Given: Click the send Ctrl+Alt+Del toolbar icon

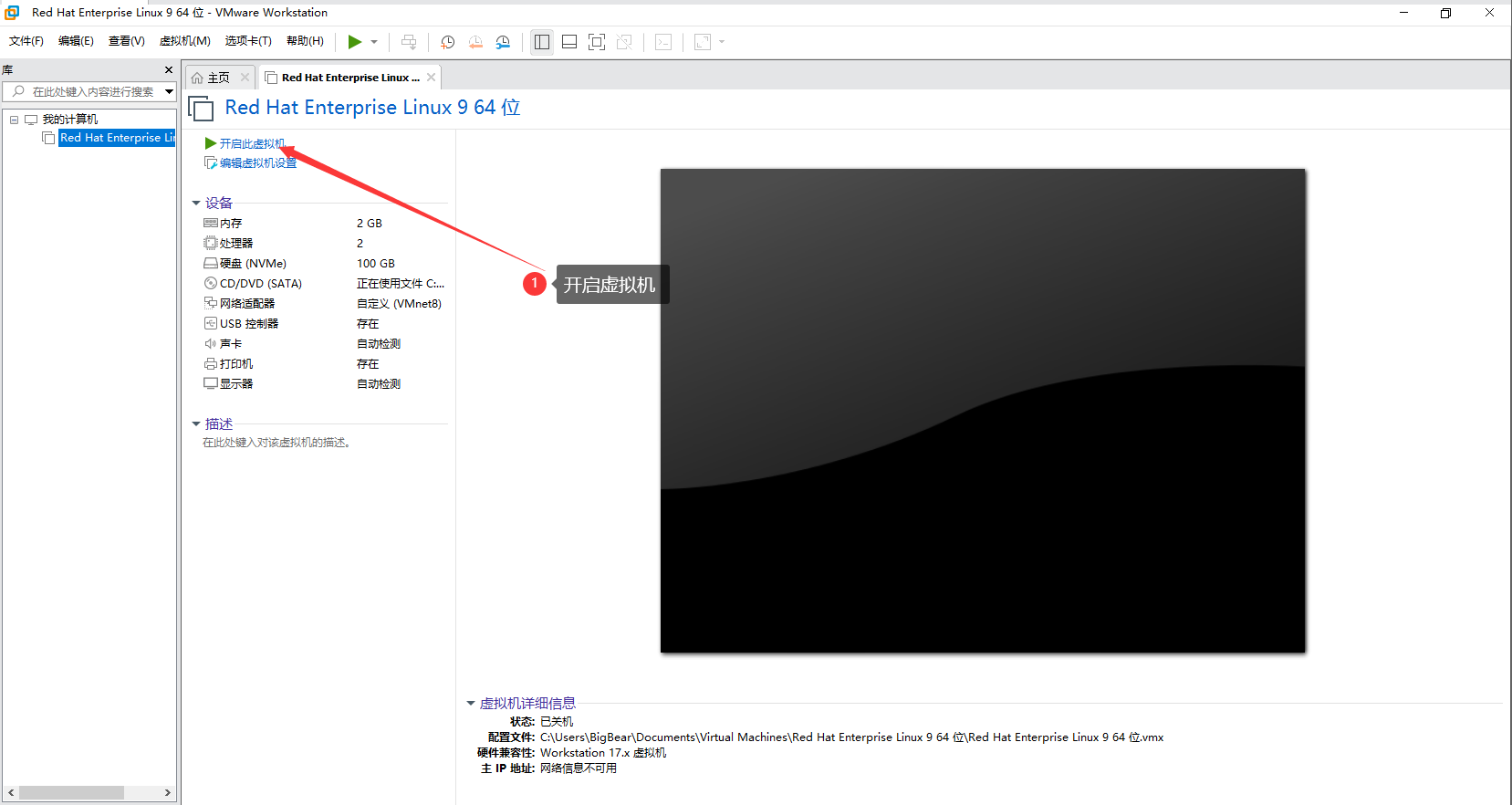Looking at the screenshot, I should (409, 42).
